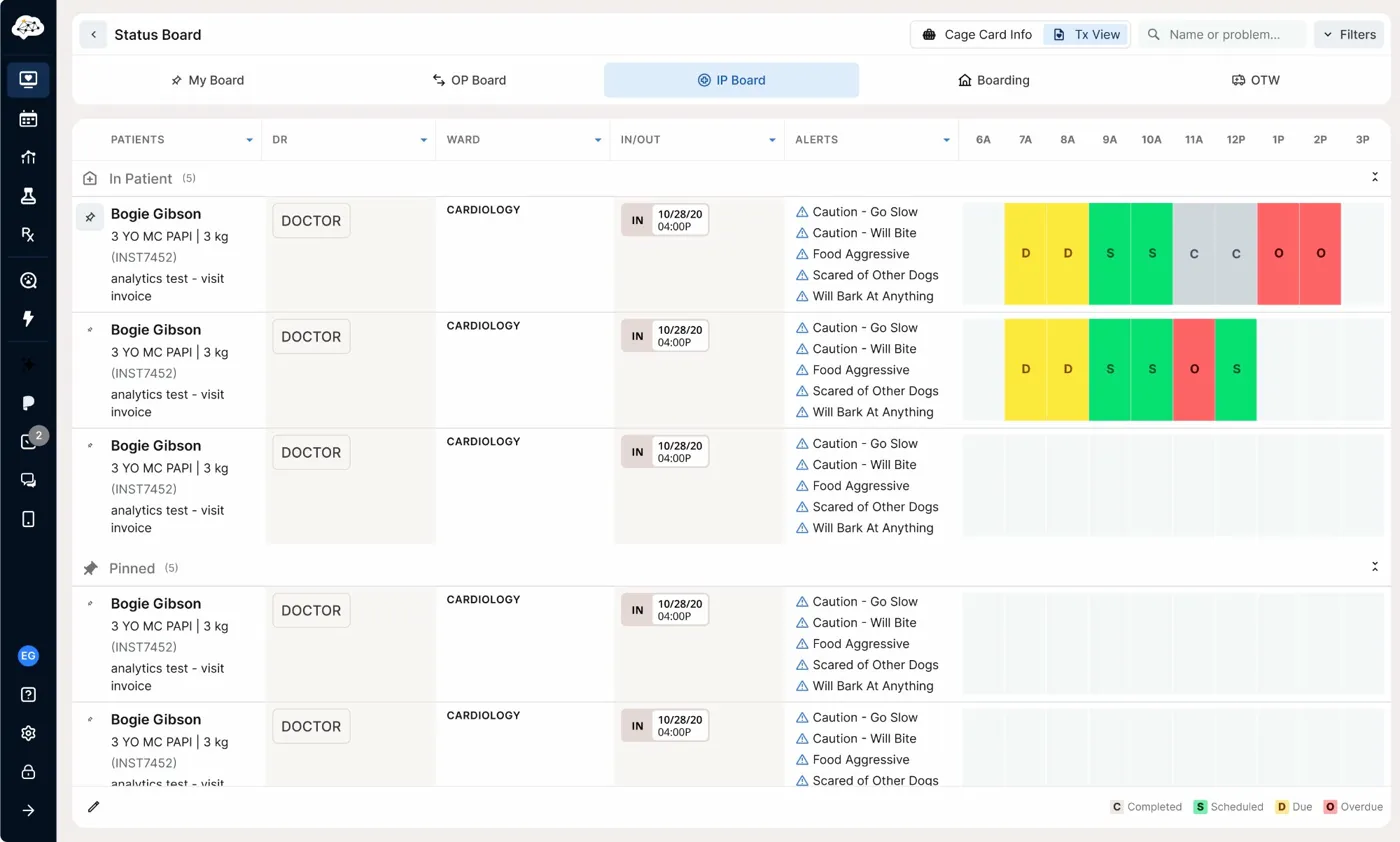Click the first patient's DOCTOR button
Viewport: 1400px width, 842px height.
(x=311, y=221)
